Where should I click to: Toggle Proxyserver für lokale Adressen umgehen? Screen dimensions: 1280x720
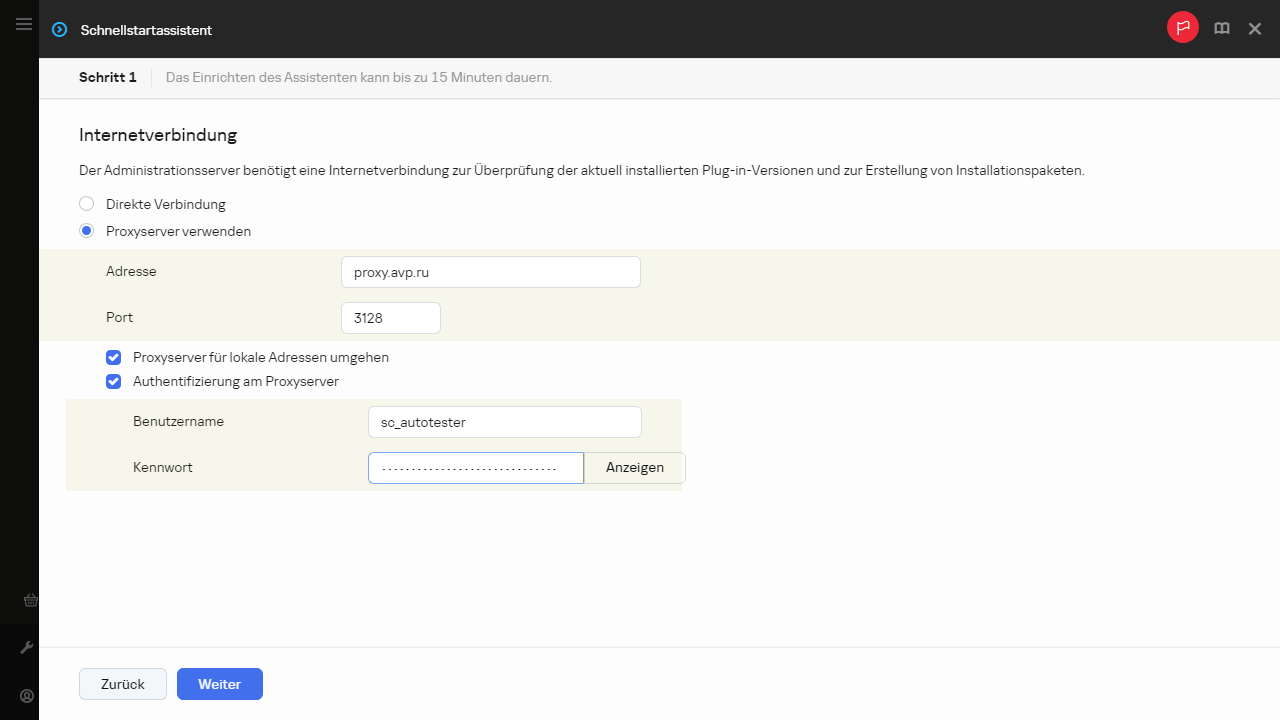coord(114,357)
